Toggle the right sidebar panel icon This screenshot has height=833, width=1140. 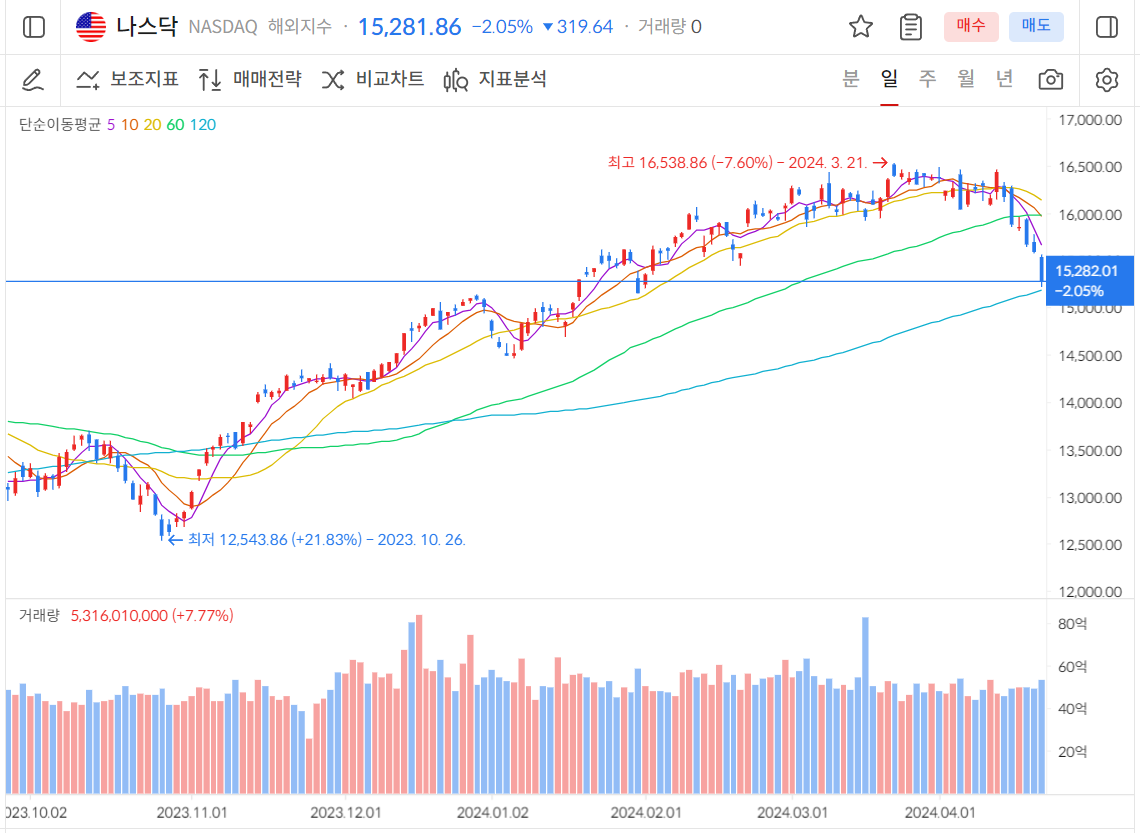(x=1107, y=27)
